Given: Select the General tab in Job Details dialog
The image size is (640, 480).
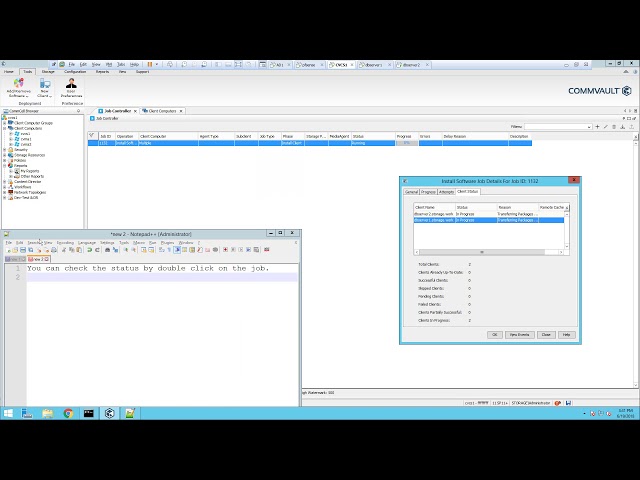Looking at the screenshot, I should (411, 192).
